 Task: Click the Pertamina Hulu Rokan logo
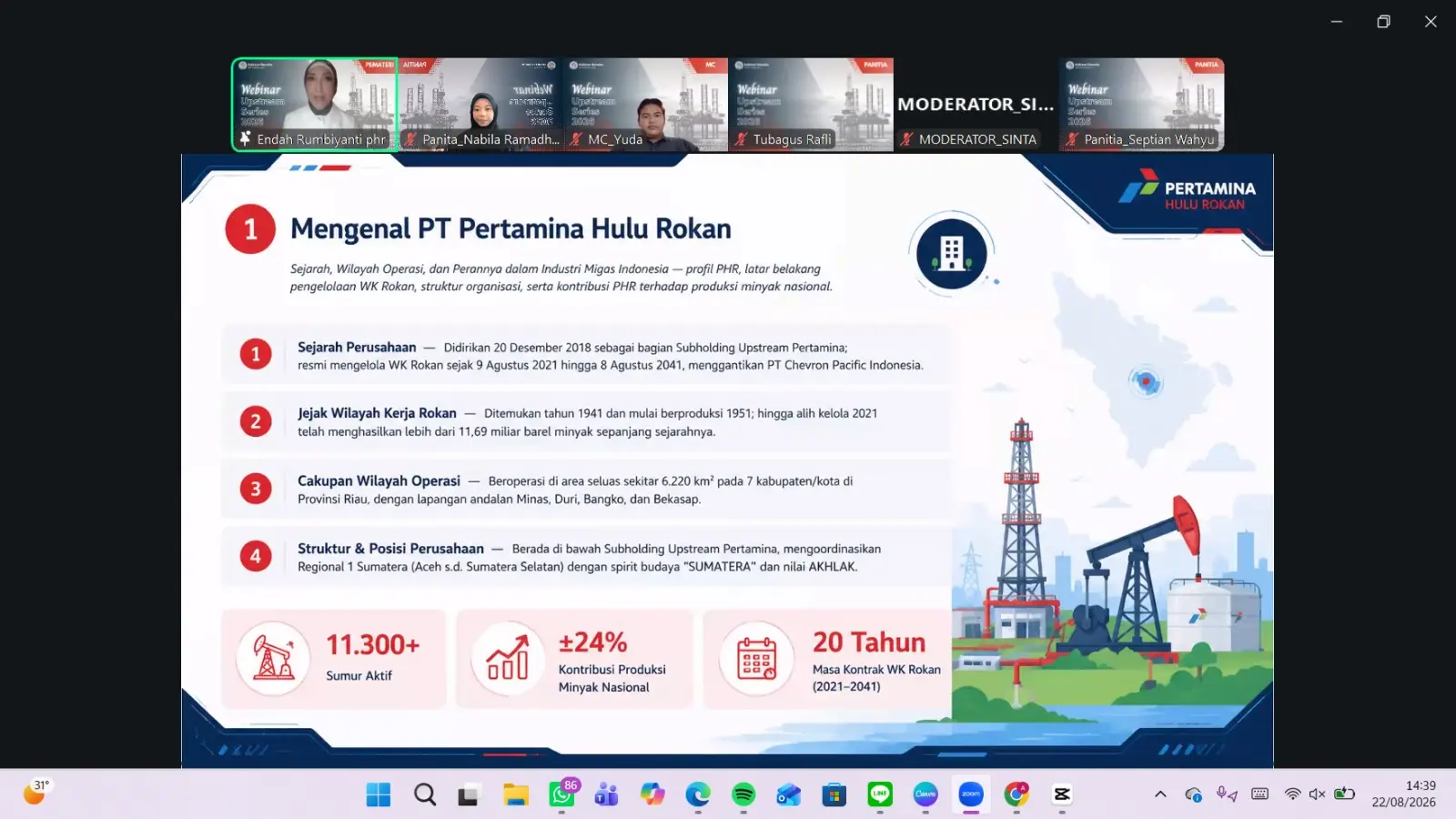point(1187,190)
